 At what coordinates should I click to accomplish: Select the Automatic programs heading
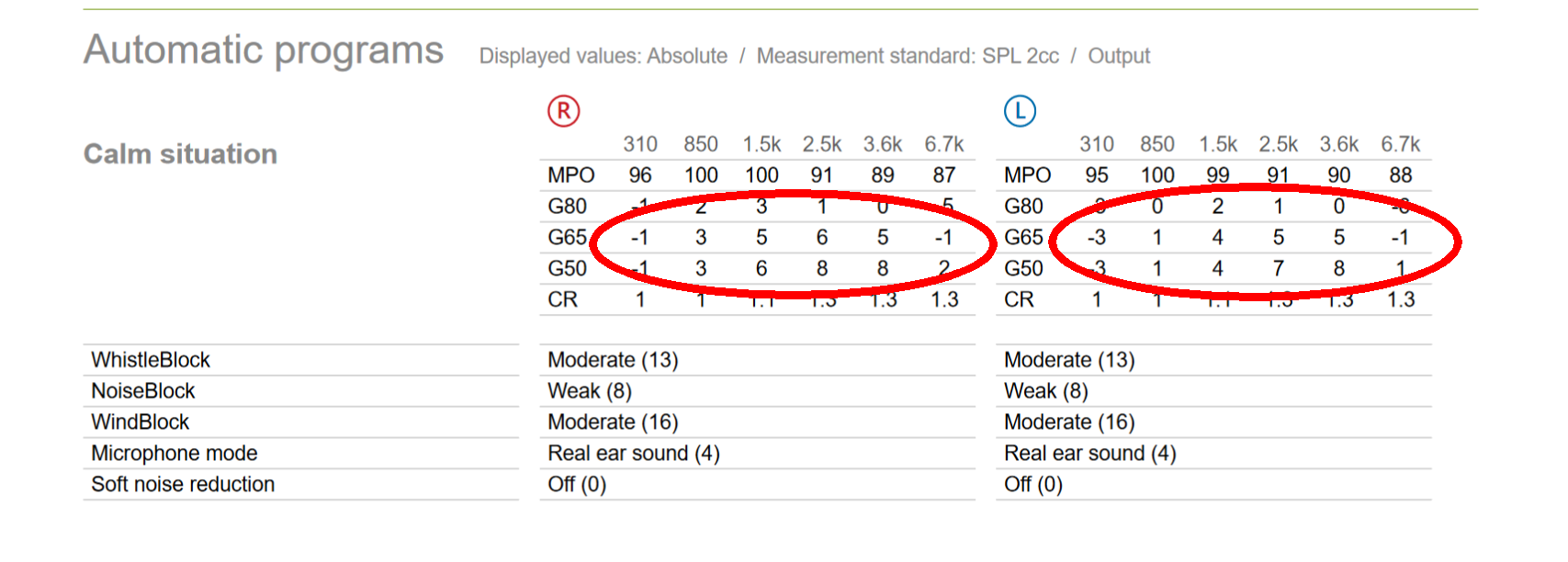click(x=264, y=51)
